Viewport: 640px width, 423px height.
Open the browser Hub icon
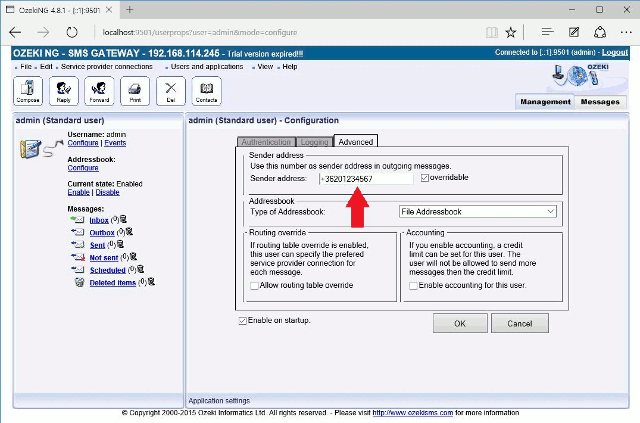[547, 32]
